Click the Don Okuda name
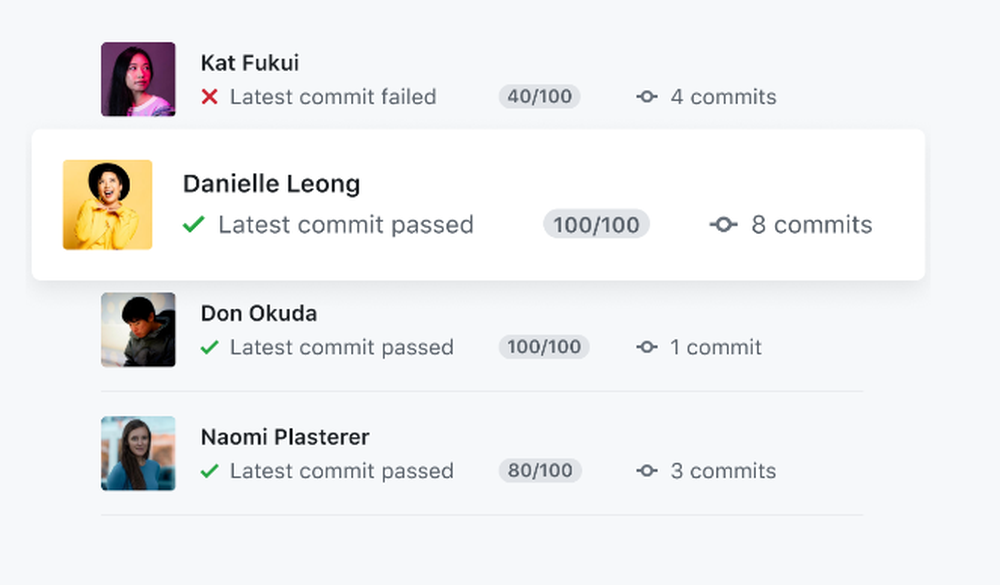Screen dimensions: 1000x585 (258, 313)
